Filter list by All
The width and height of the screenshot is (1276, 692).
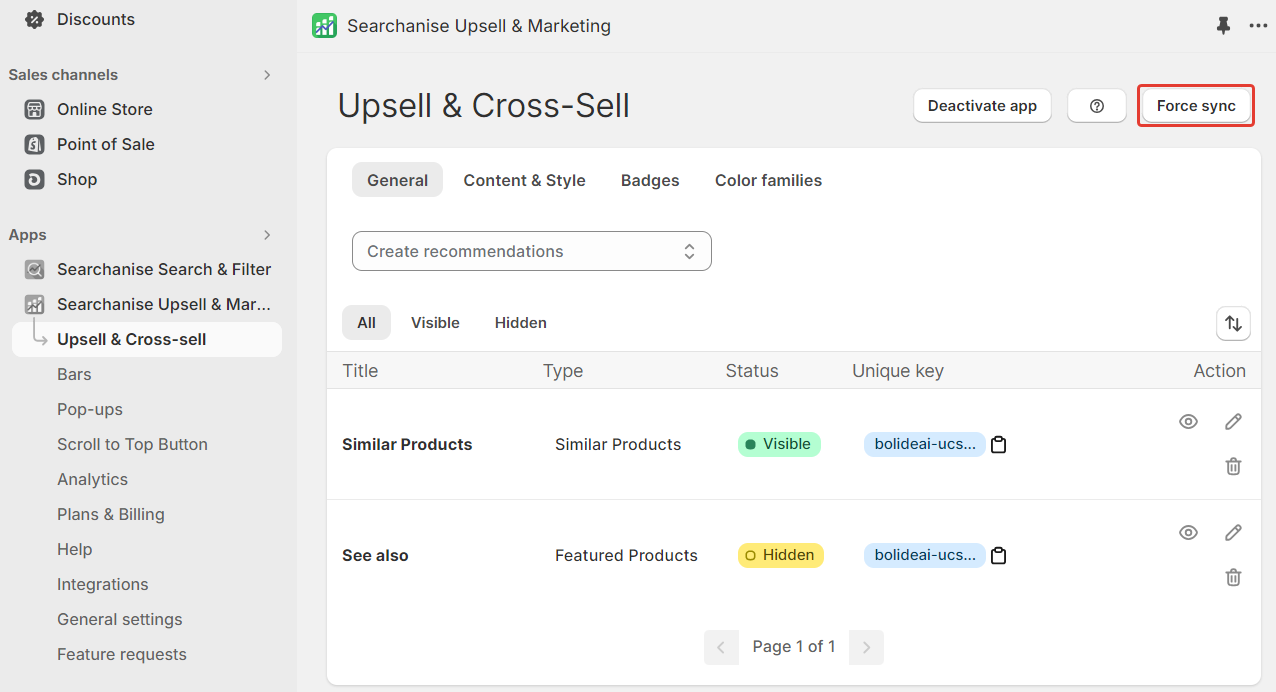point(366,323)
